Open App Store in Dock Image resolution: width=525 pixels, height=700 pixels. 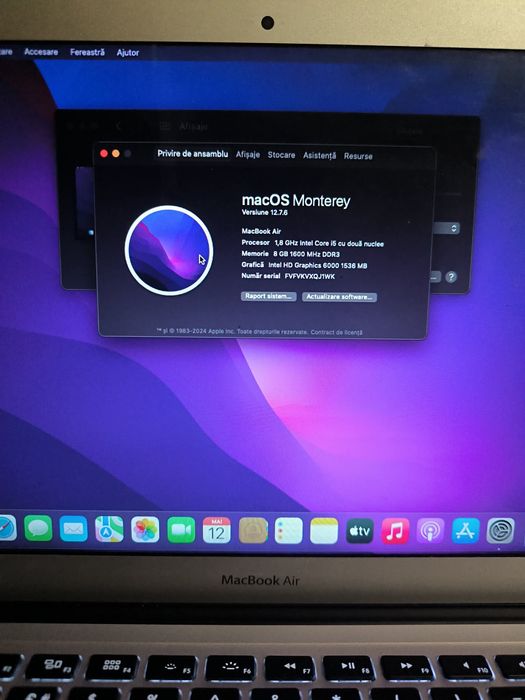[465, 531]
